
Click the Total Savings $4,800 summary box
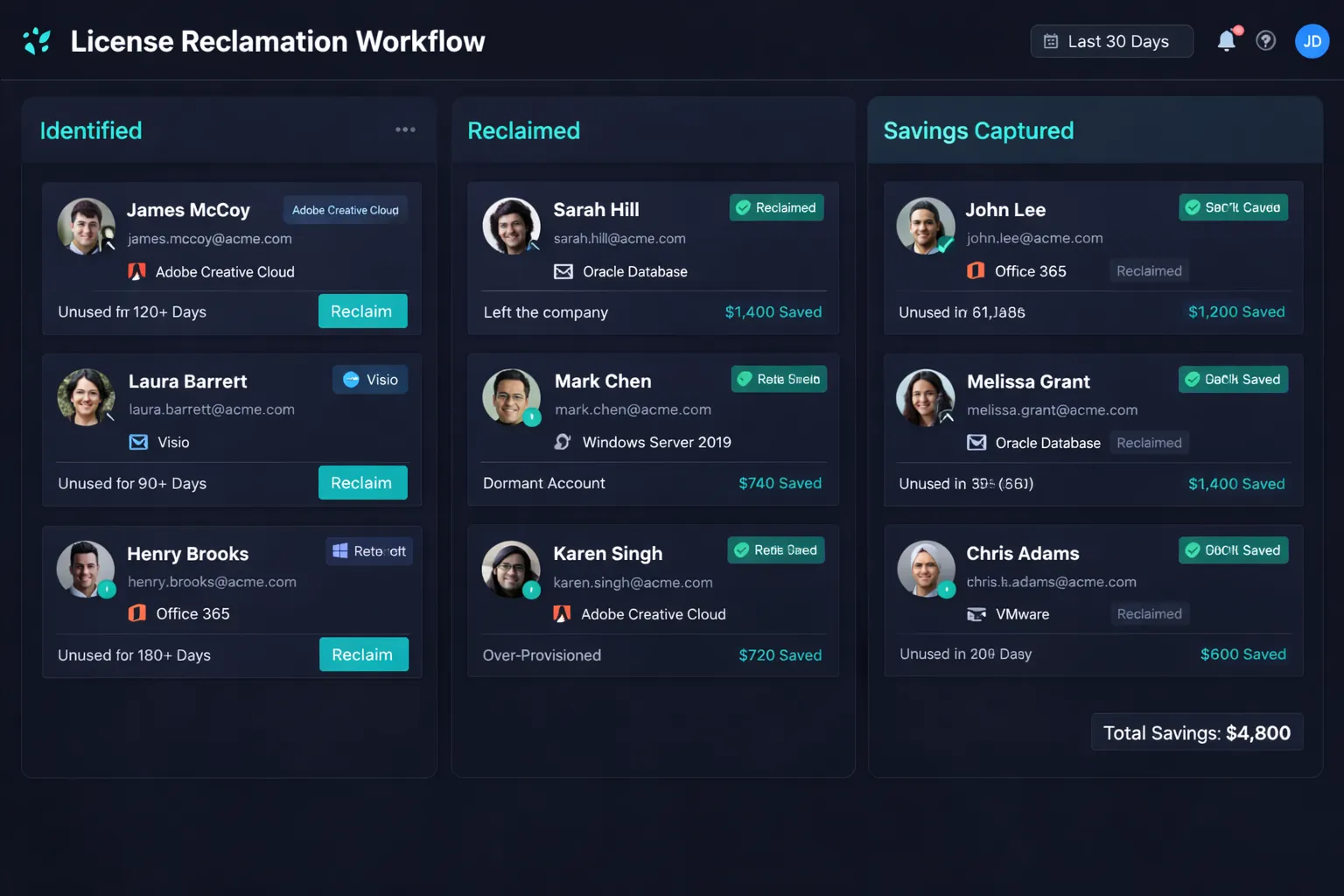coord(1196,732)
